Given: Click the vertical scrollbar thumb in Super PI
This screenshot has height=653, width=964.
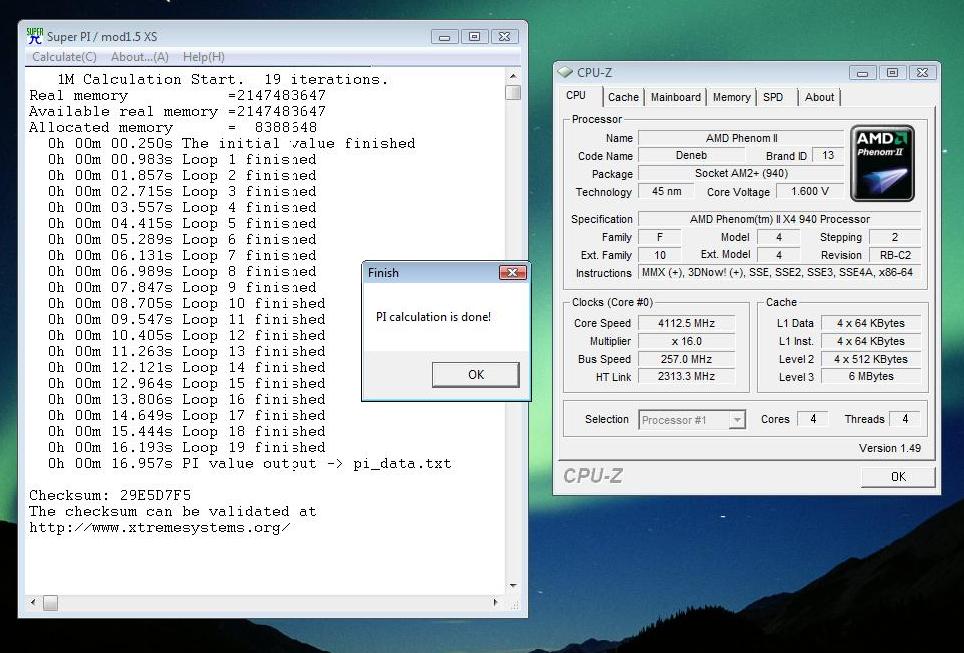Looking at the screenshot, I should (513, 92).
